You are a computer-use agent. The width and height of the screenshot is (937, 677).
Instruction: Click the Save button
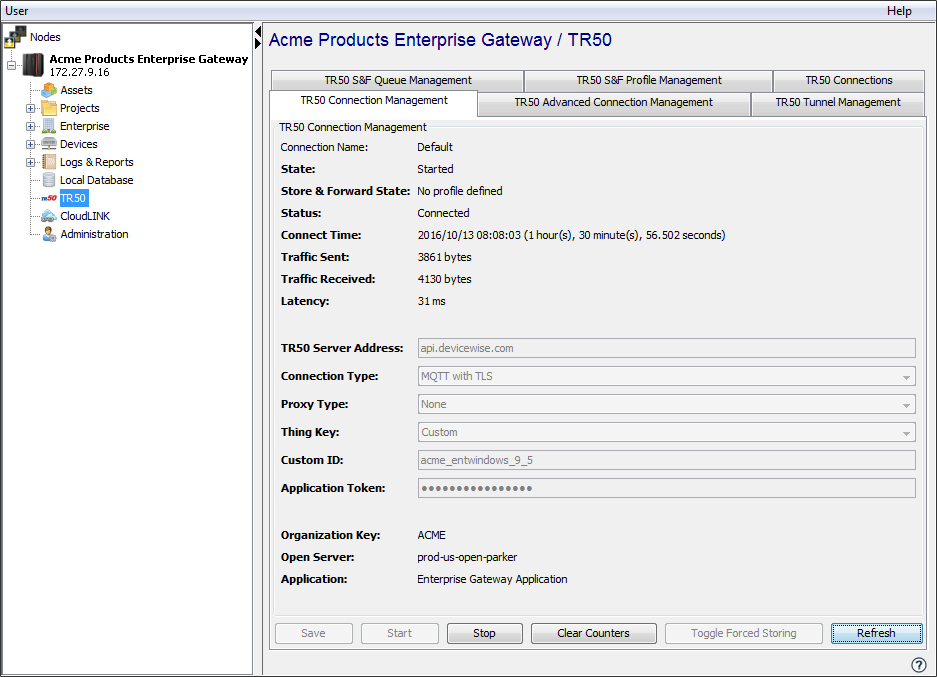click(x=314, y=633)
